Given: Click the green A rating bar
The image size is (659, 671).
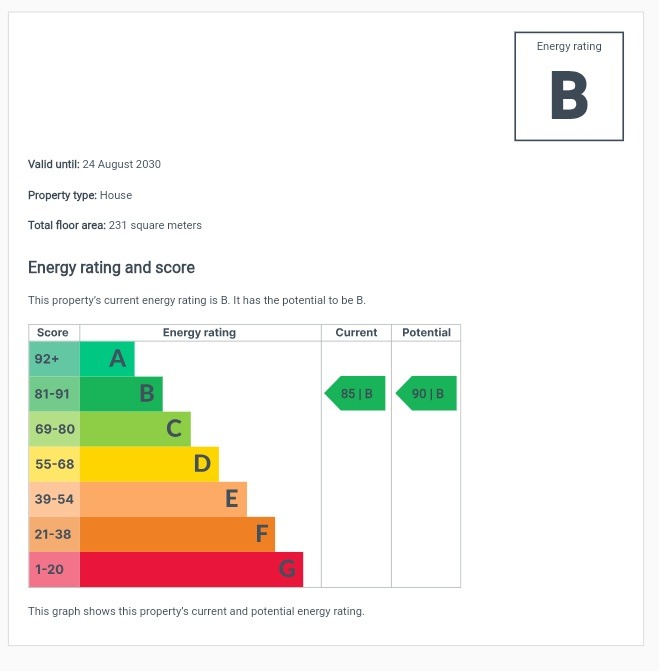Looking at the screenshot, I should click(107, 359).
